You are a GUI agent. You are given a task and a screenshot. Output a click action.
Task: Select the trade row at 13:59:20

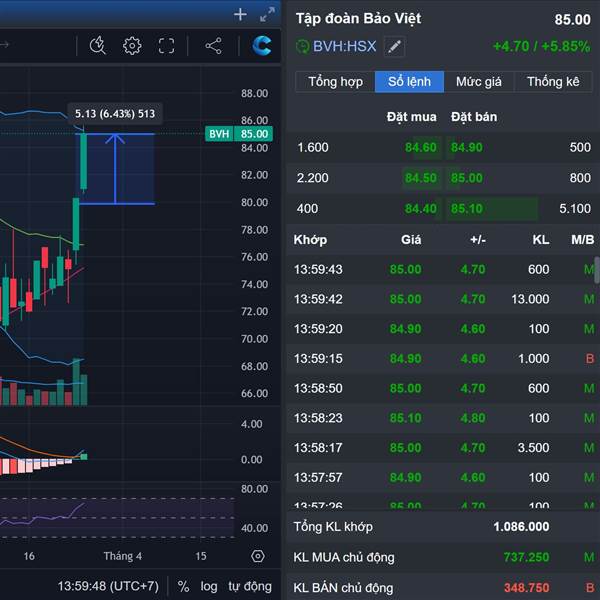point(443,329)
